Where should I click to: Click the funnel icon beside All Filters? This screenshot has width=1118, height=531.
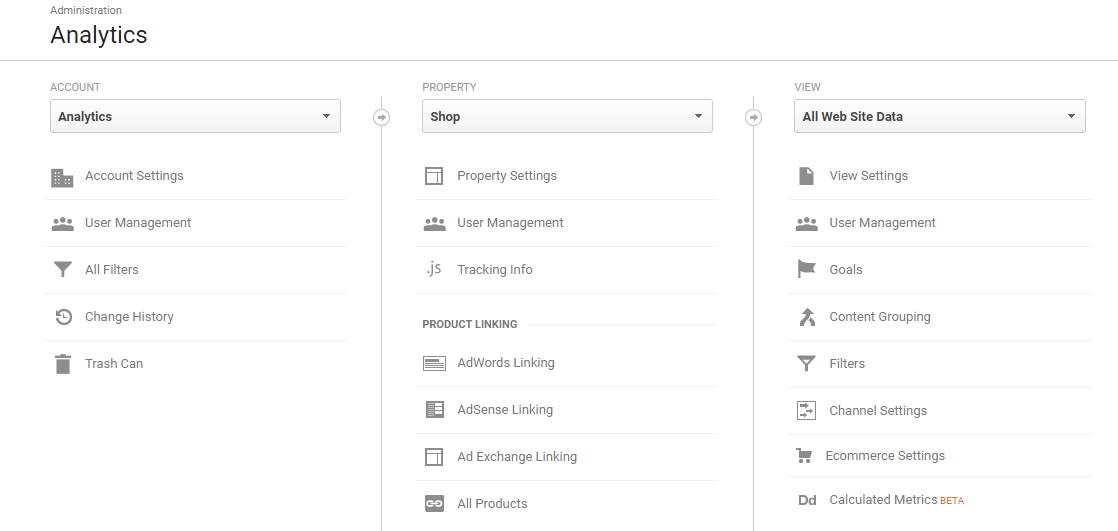coord(63,269)
